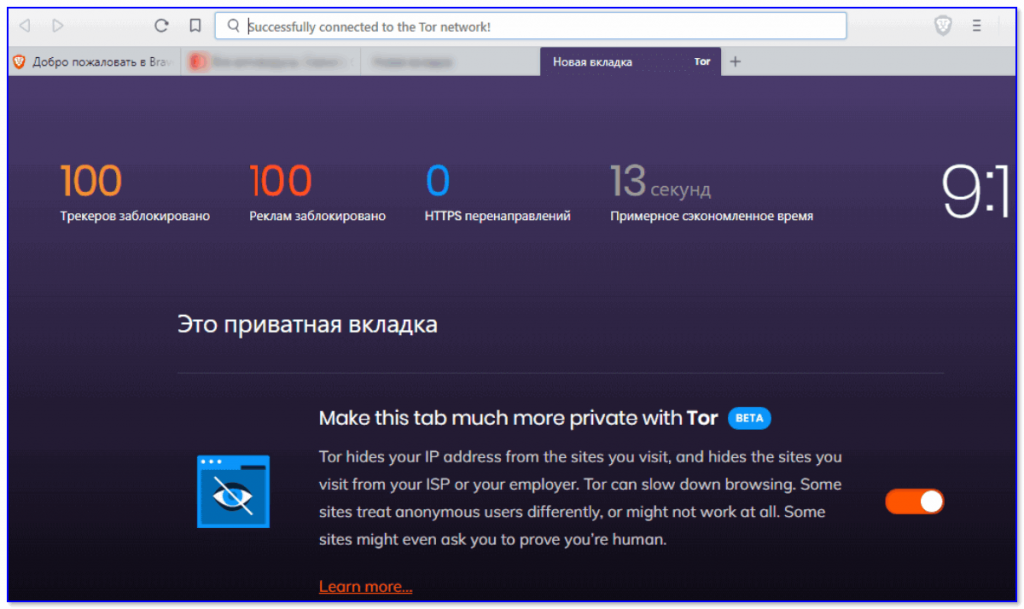Click the back navigation arrow
Viewport: 1024px width, 609px height.
(x=25, y=26)
